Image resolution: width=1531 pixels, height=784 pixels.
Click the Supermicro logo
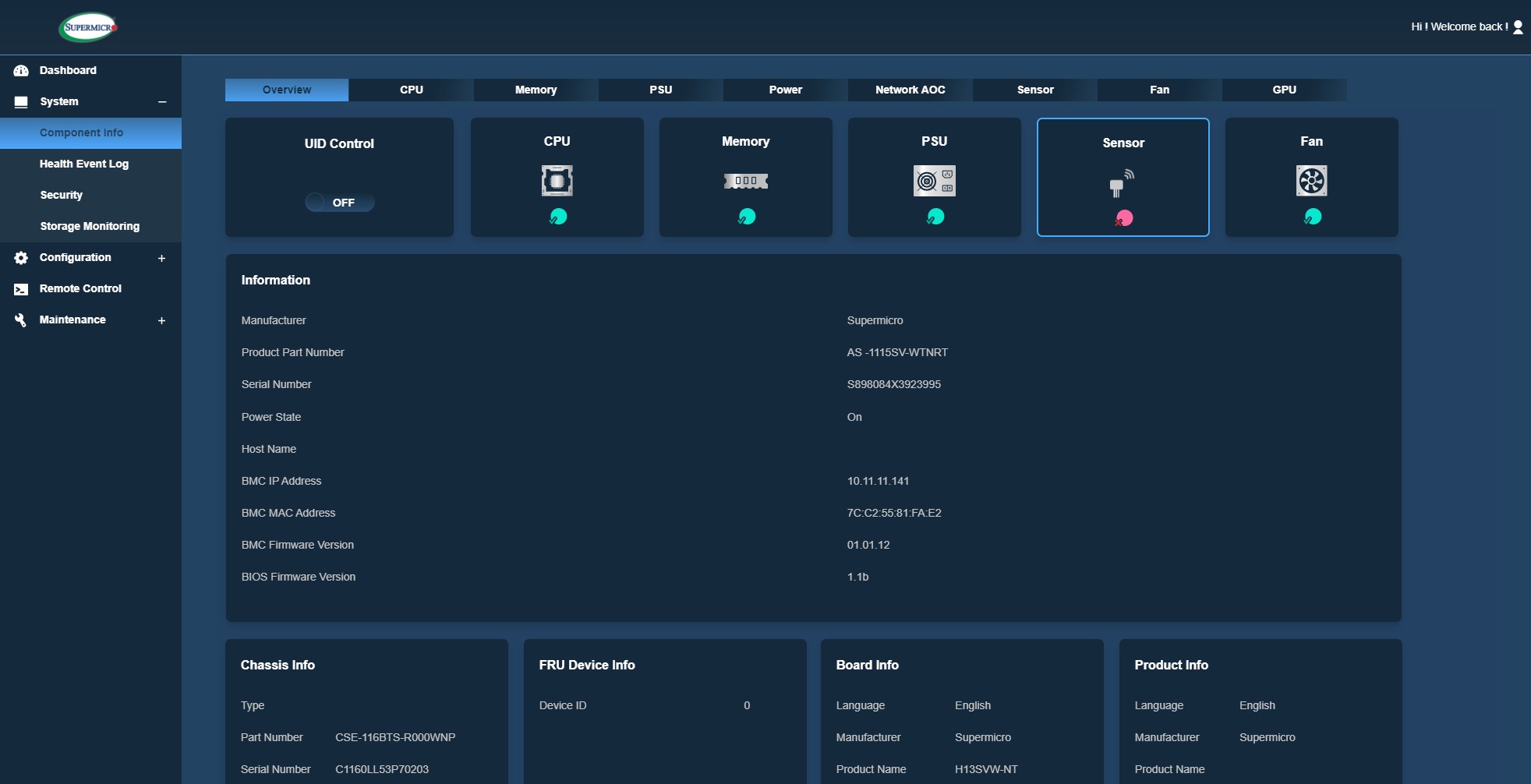click(88, 27)
